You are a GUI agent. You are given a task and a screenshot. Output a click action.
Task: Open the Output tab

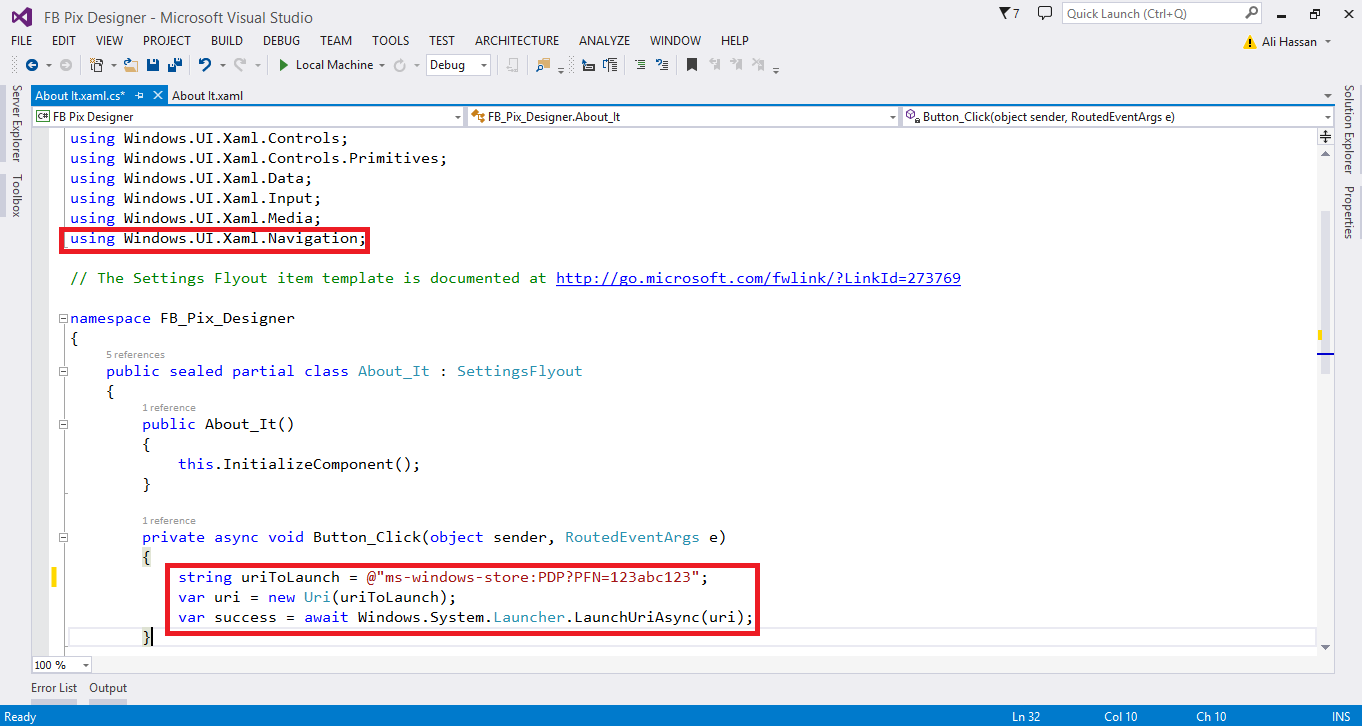pos(108,688)
